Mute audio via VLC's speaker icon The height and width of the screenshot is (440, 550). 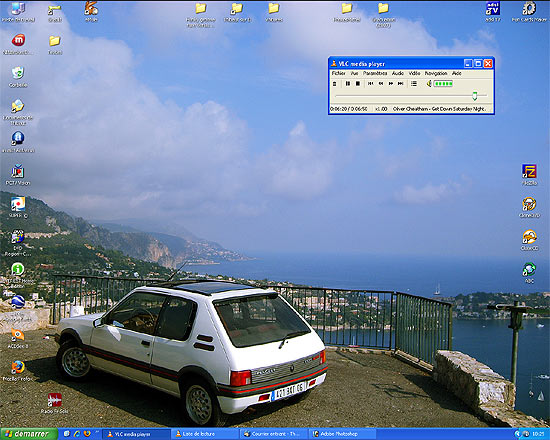429,84
